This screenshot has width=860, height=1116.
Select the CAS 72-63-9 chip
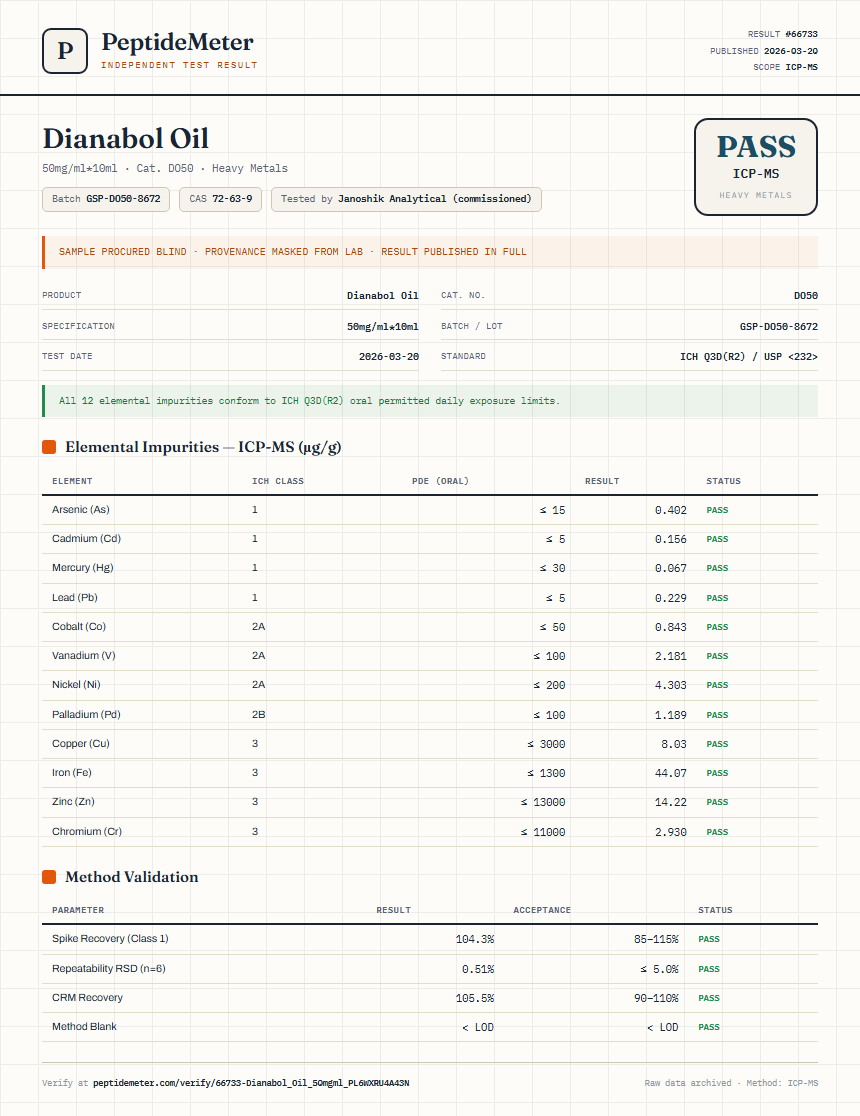click(221, 199)
